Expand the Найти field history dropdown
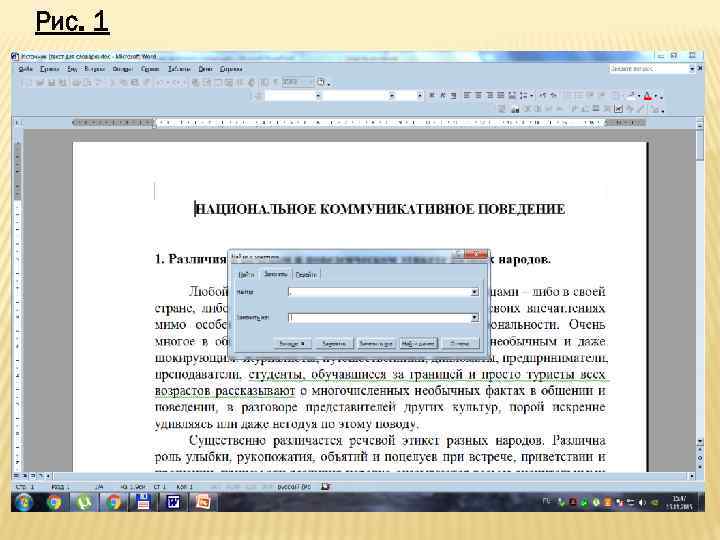 [x=475, y=292]
